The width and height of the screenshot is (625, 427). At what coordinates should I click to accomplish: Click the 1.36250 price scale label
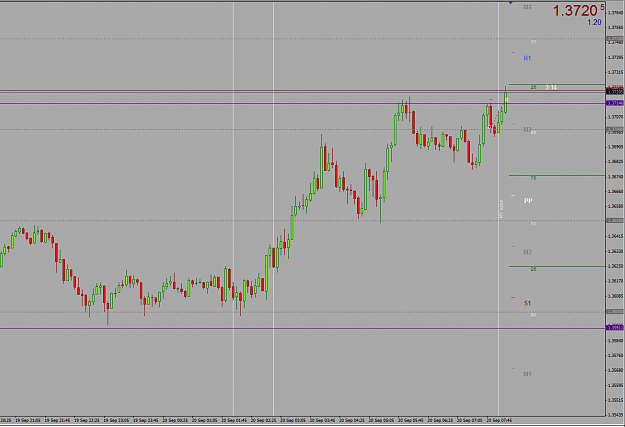coord(616,266)
